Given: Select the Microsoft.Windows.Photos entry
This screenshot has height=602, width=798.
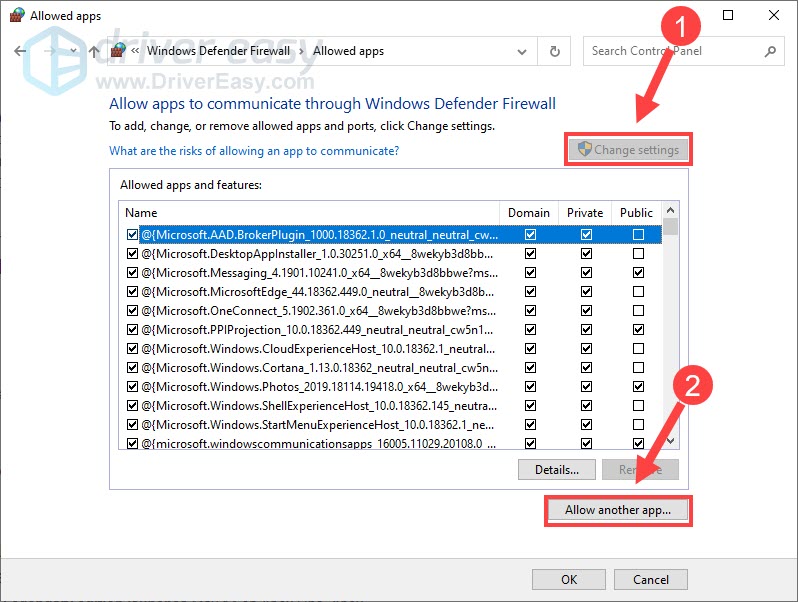Looking at the screenshot, I should [x=320, y=387].
